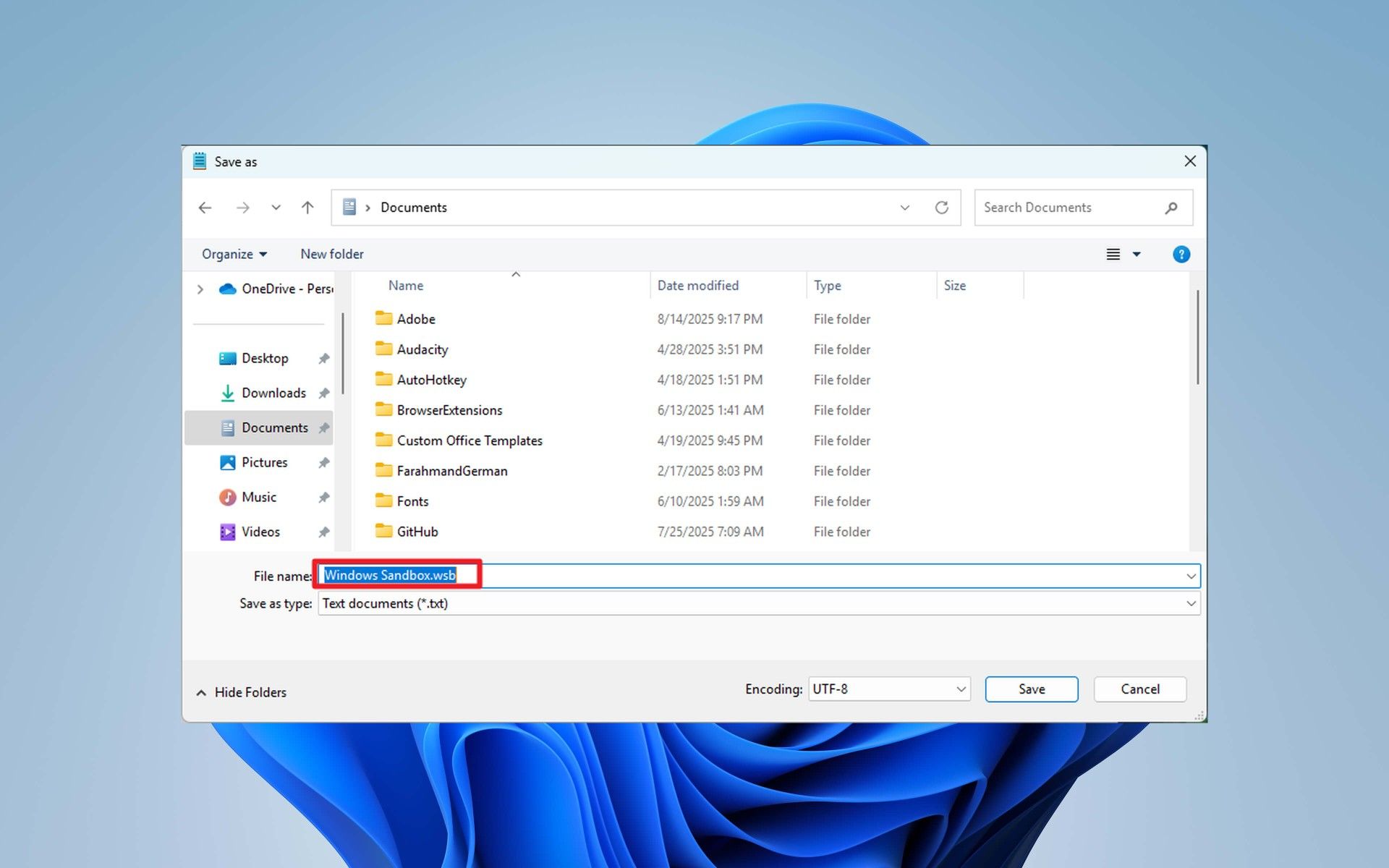1389x868 pixels.
Task: Click the pin icon next to Pictures
Action: click(x=323, y=463)
